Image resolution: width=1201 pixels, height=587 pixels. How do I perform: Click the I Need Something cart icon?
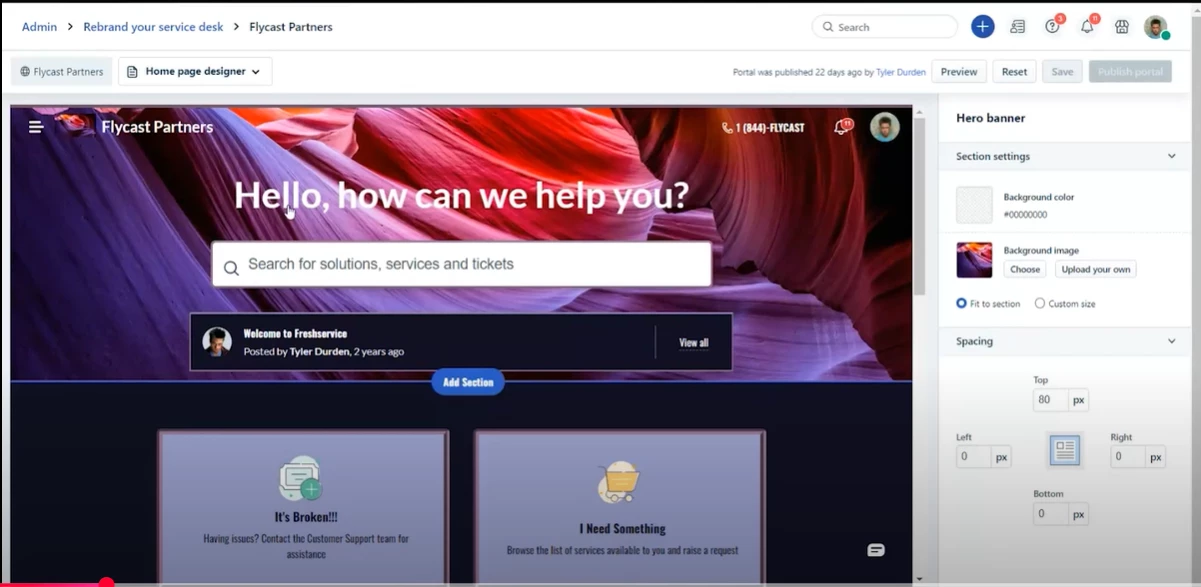[x=618, y=482]
